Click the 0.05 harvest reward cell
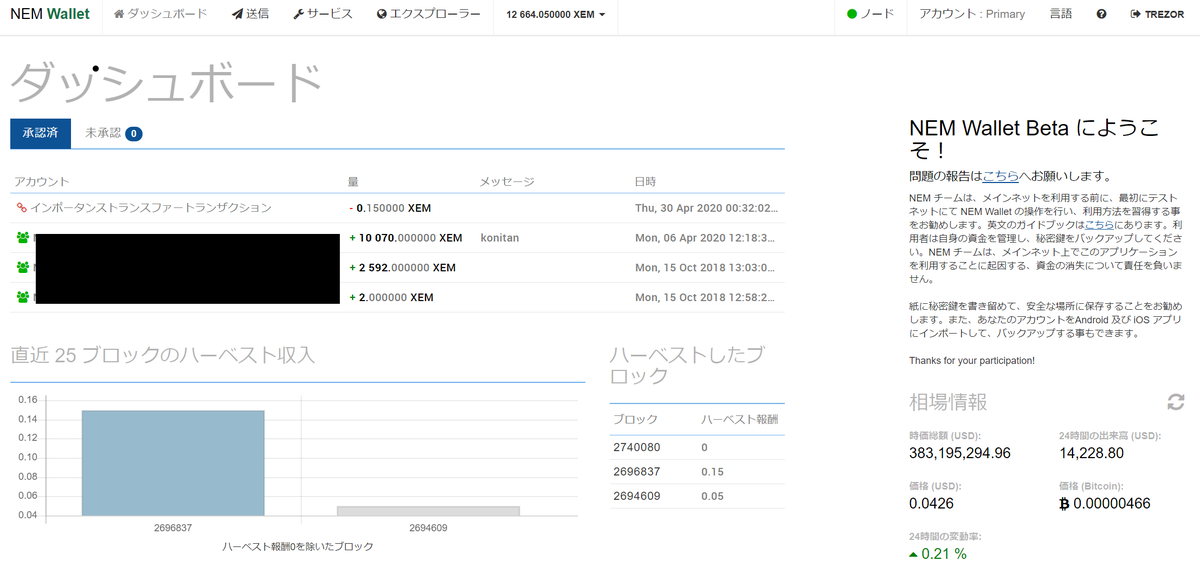 coord(712,496)
